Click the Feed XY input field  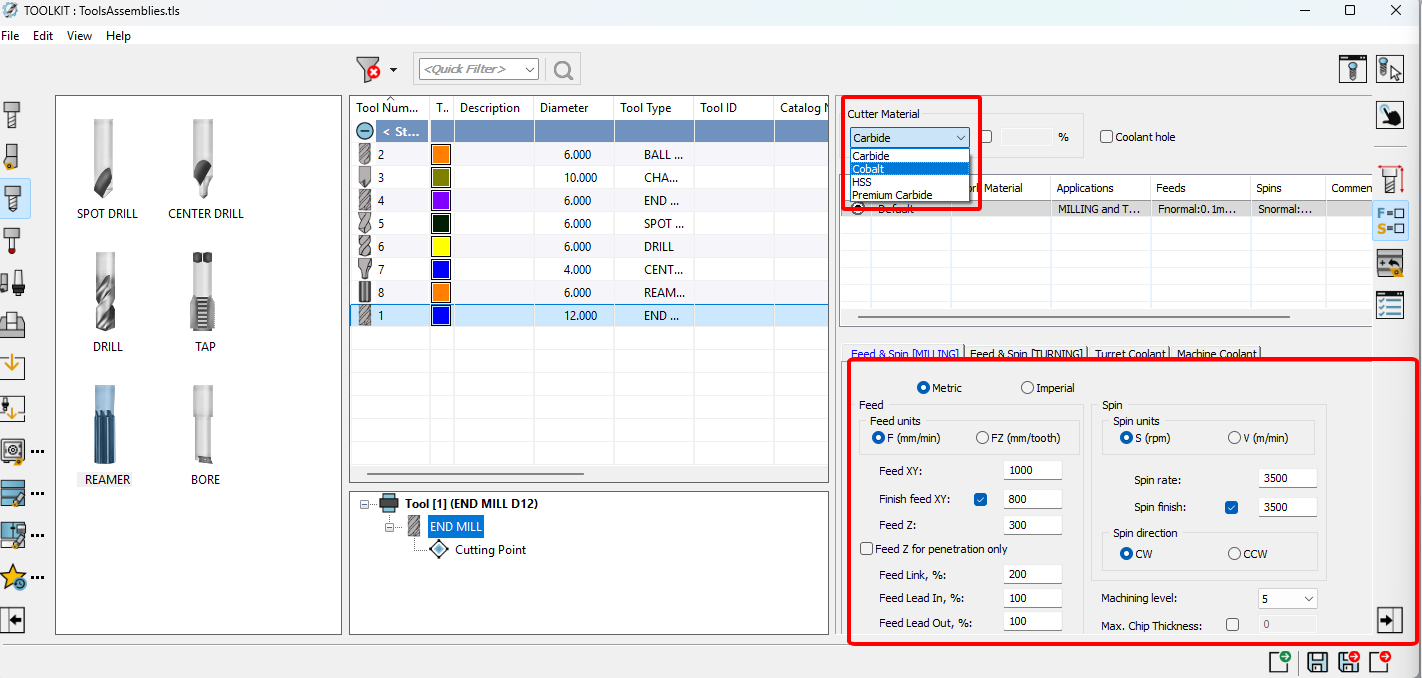click(x=1033, y=470)
